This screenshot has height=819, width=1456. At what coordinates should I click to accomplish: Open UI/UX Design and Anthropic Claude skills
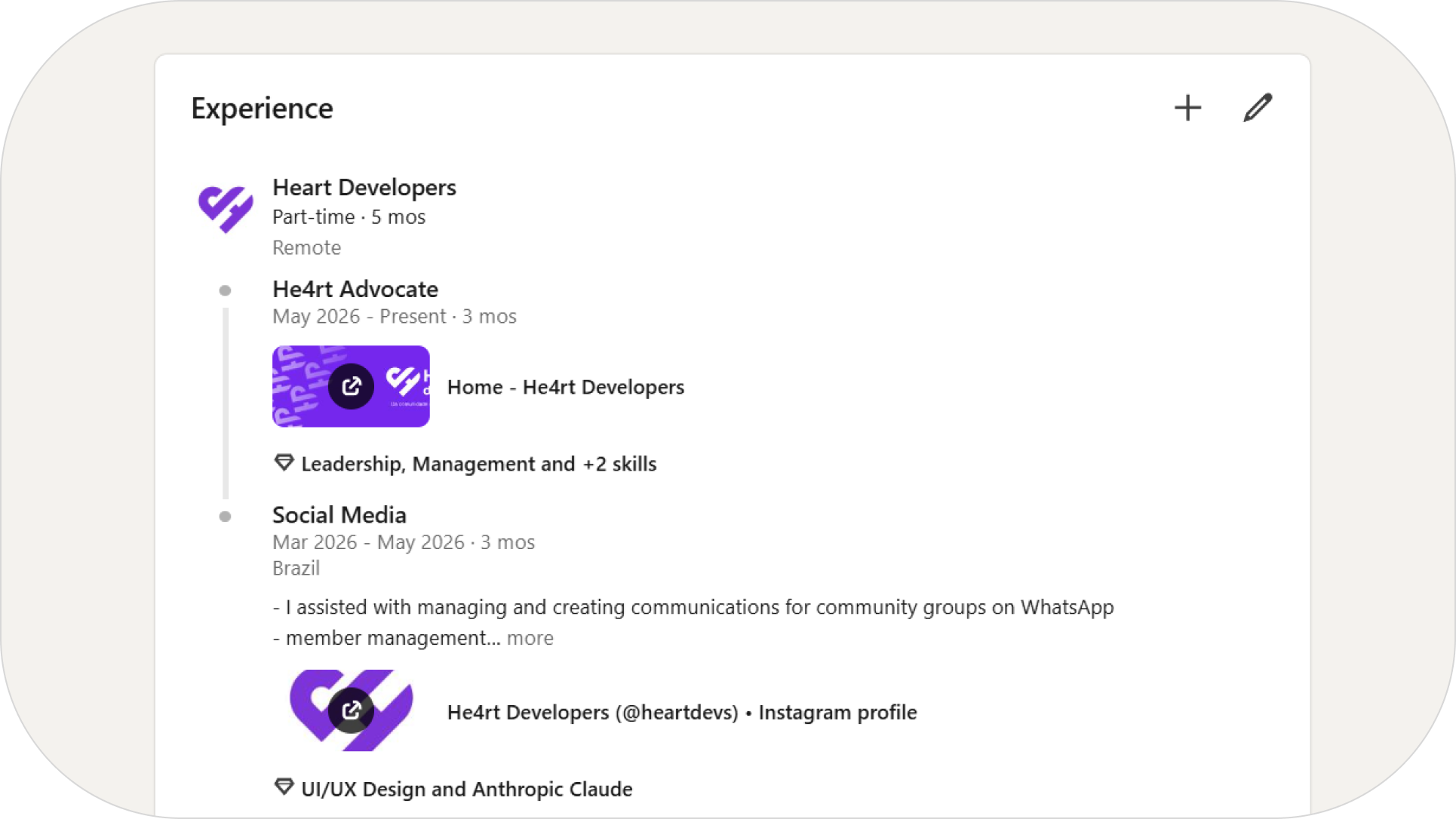pyautogui.click(x=467, y=789)
